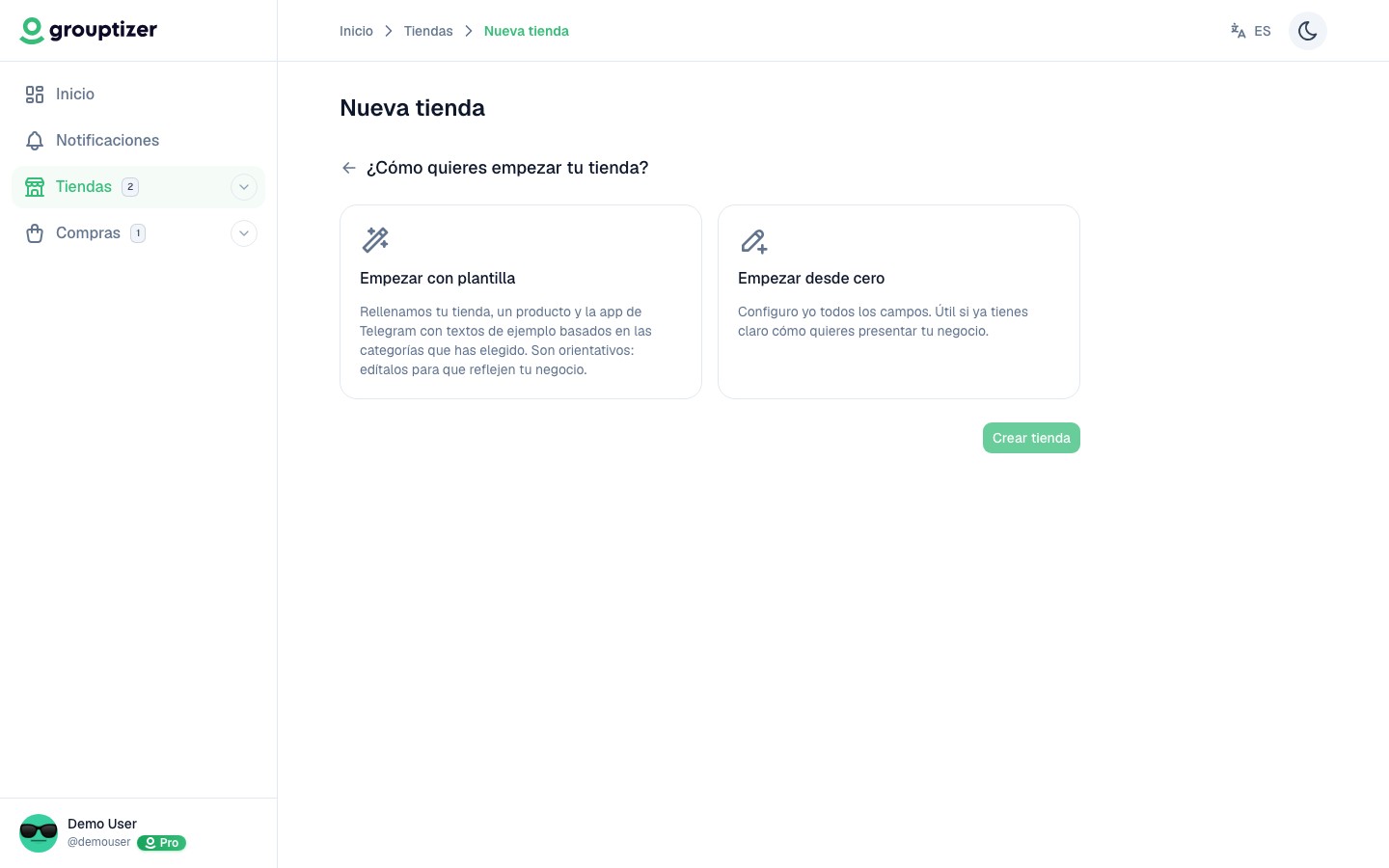Expand the Compras submenu chevron

tap(244, 233)
